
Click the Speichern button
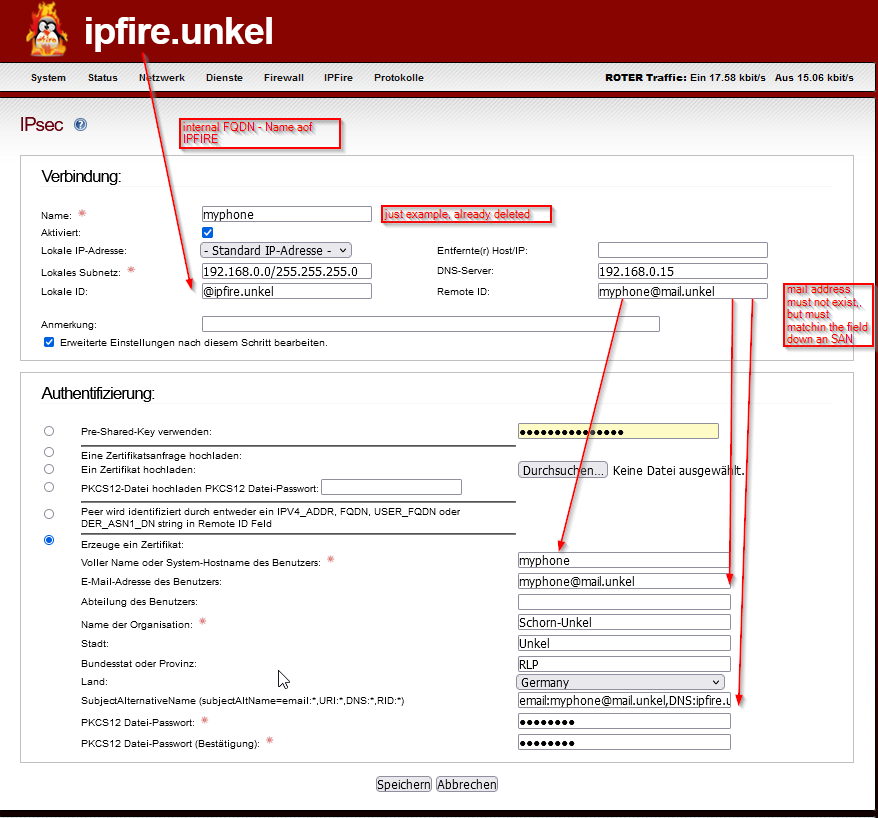[404, 784]
